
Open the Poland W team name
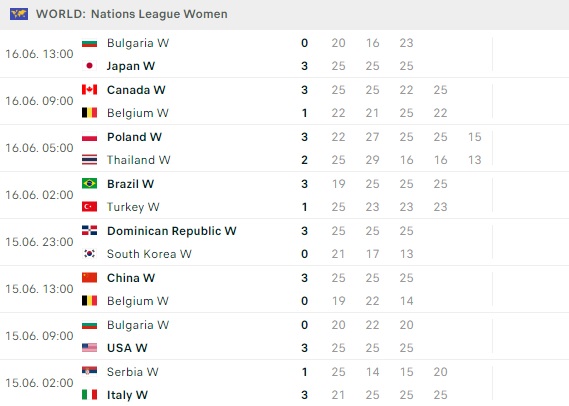pyautogui.click(x=134, y=137)
